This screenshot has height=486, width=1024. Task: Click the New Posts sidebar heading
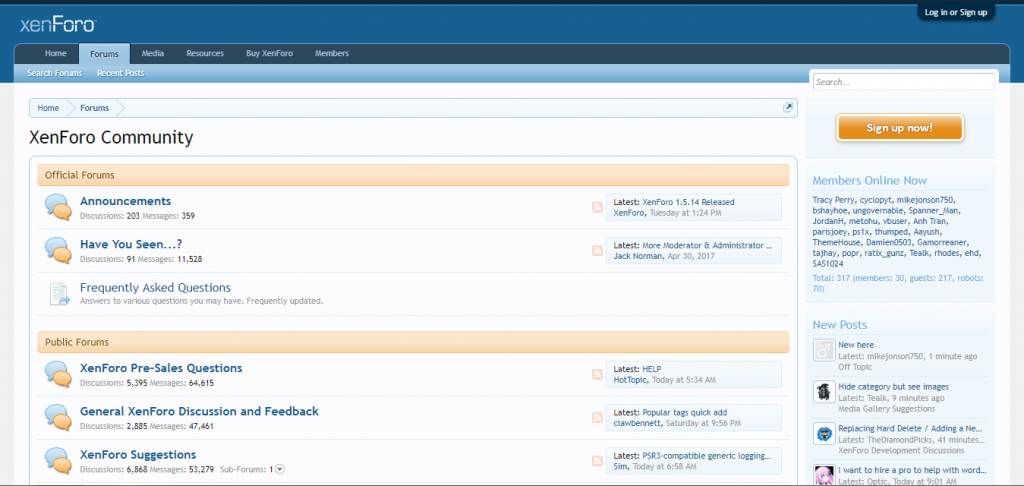click(x=840, y=325)
